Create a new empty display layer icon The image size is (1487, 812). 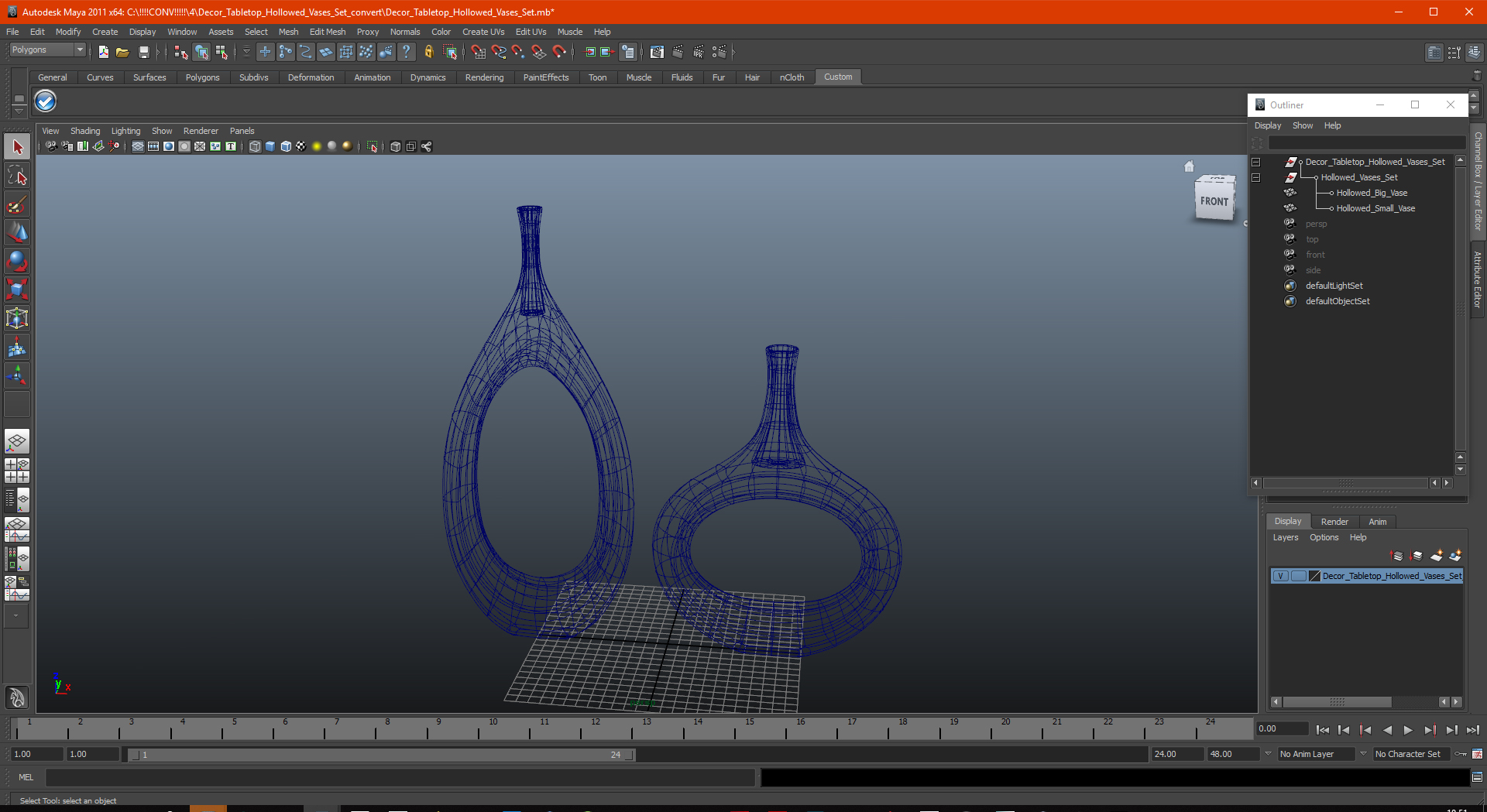point(1437,556)
